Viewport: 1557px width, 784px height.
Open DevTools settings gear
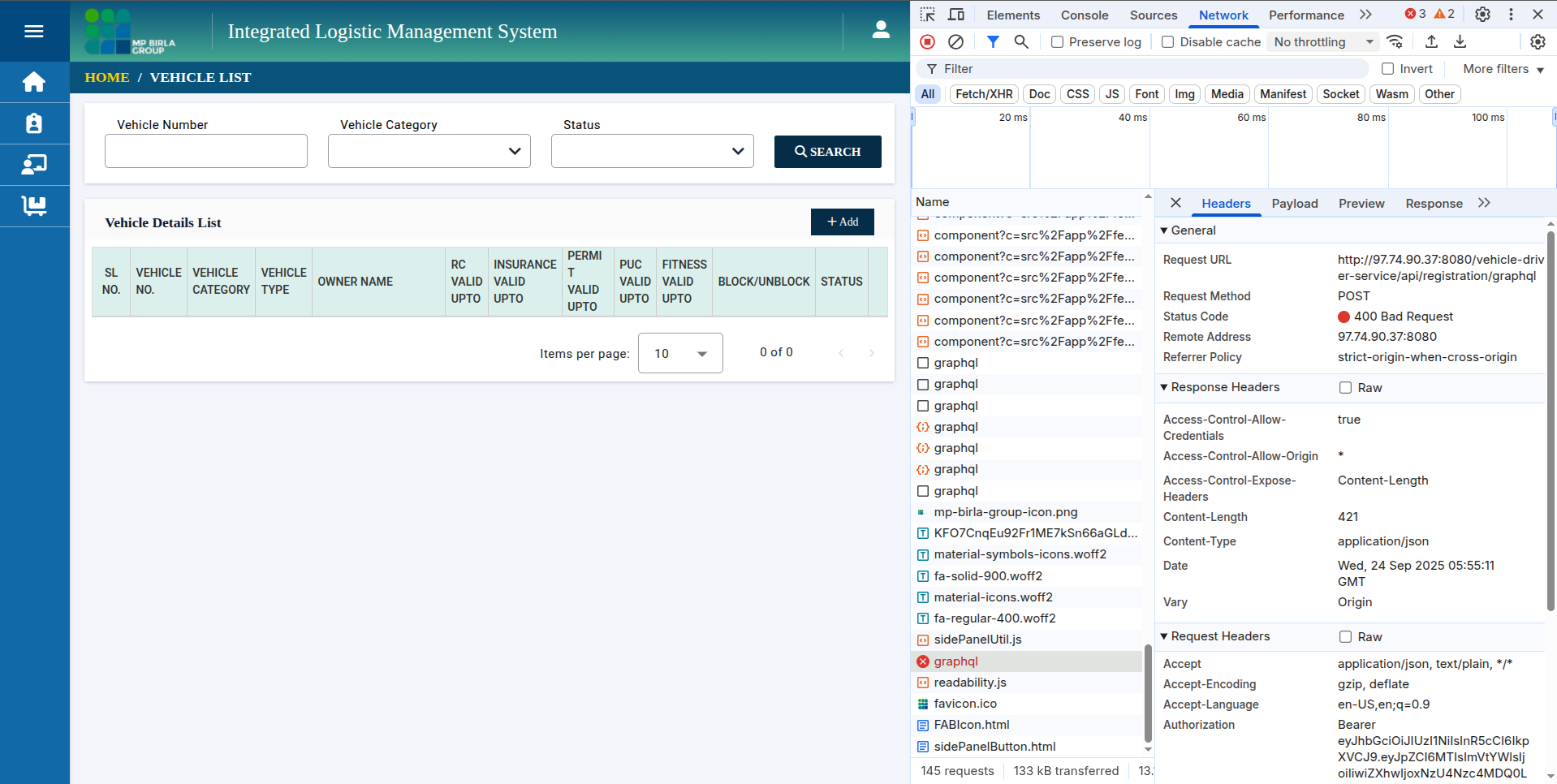pos(1482,15)
